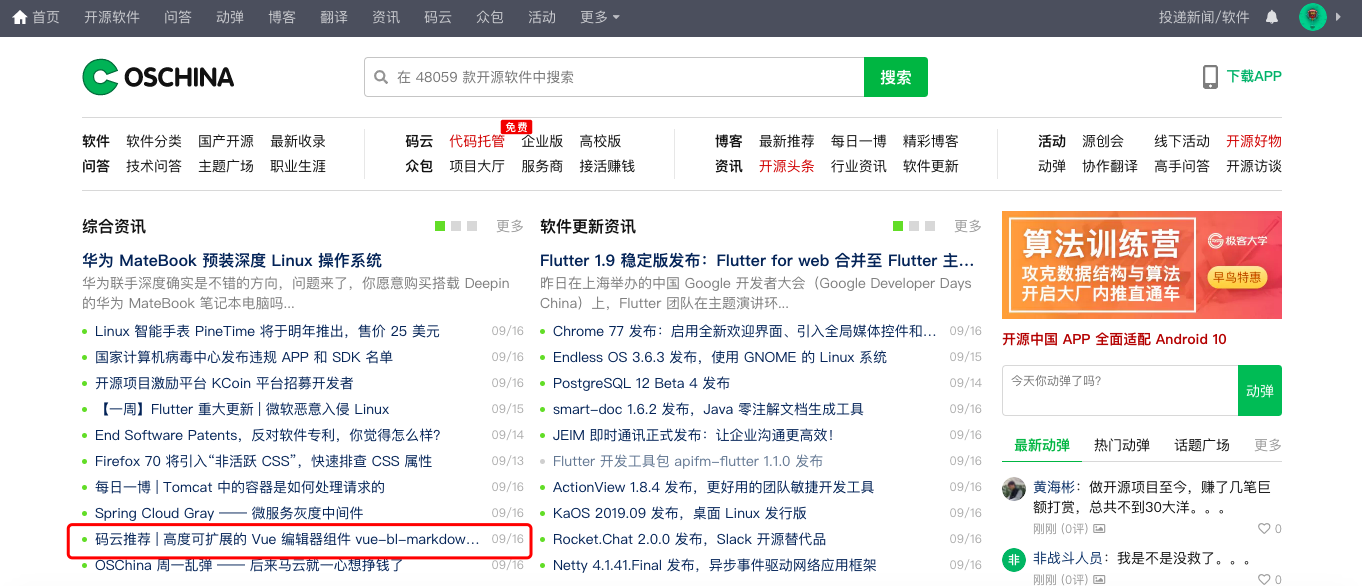Click the home icon in top navigation
Viewport: 1362px width, 586px height.
20,17
